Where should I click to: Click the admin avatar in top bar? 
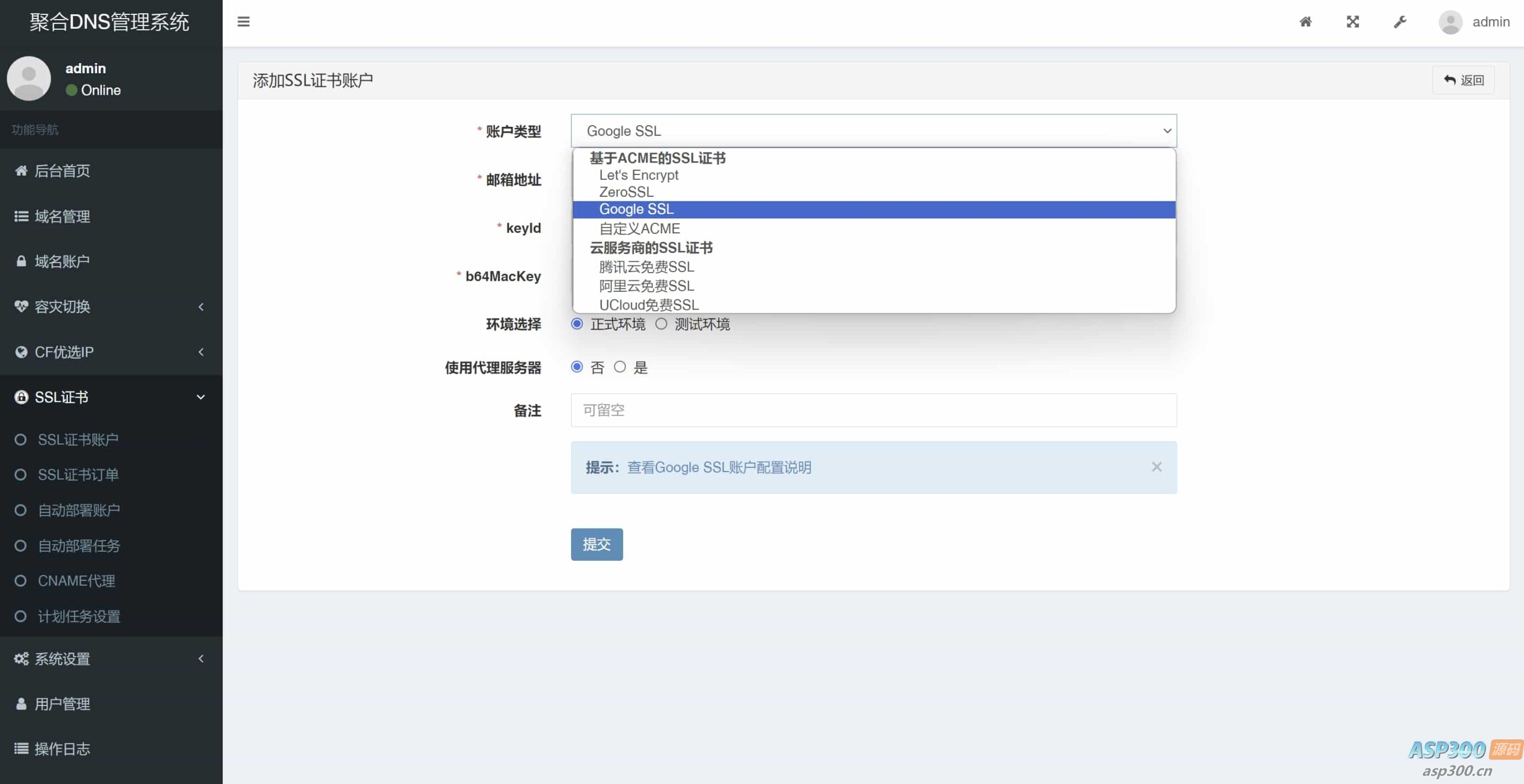(x=1450, y=23)
